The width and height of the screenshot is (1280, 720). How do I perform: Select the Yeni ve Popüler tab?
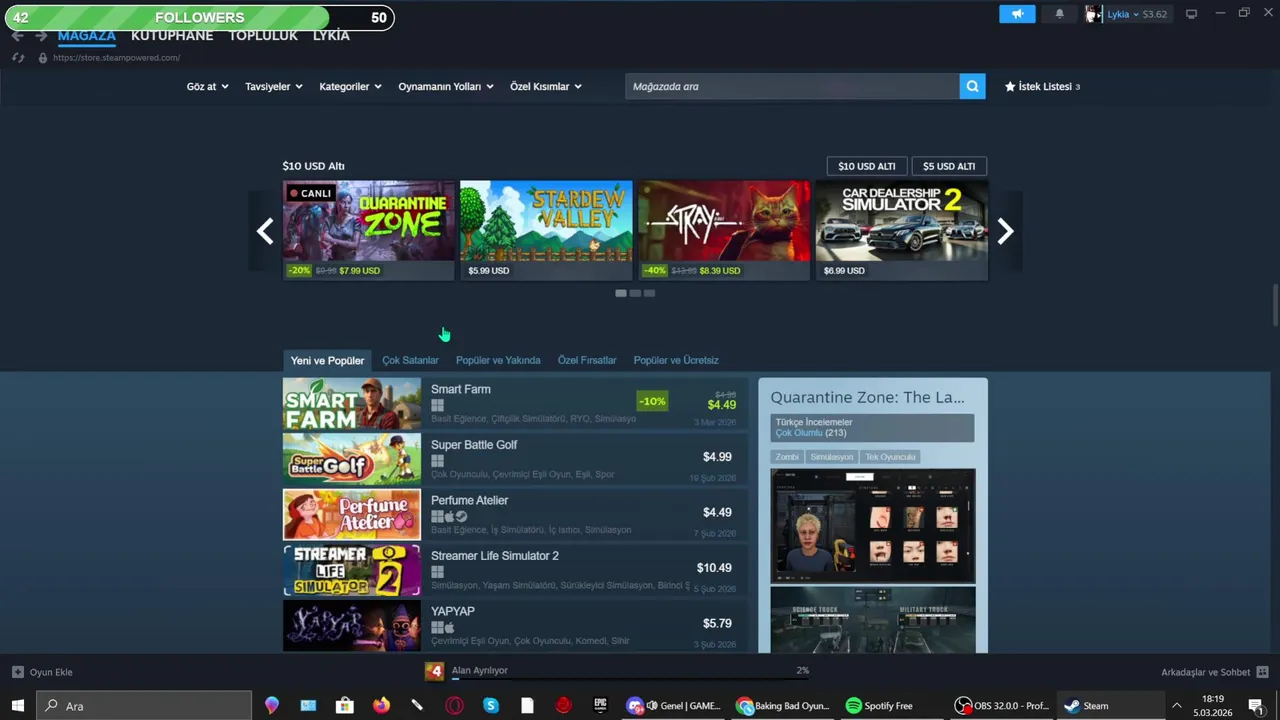point(327,360)
